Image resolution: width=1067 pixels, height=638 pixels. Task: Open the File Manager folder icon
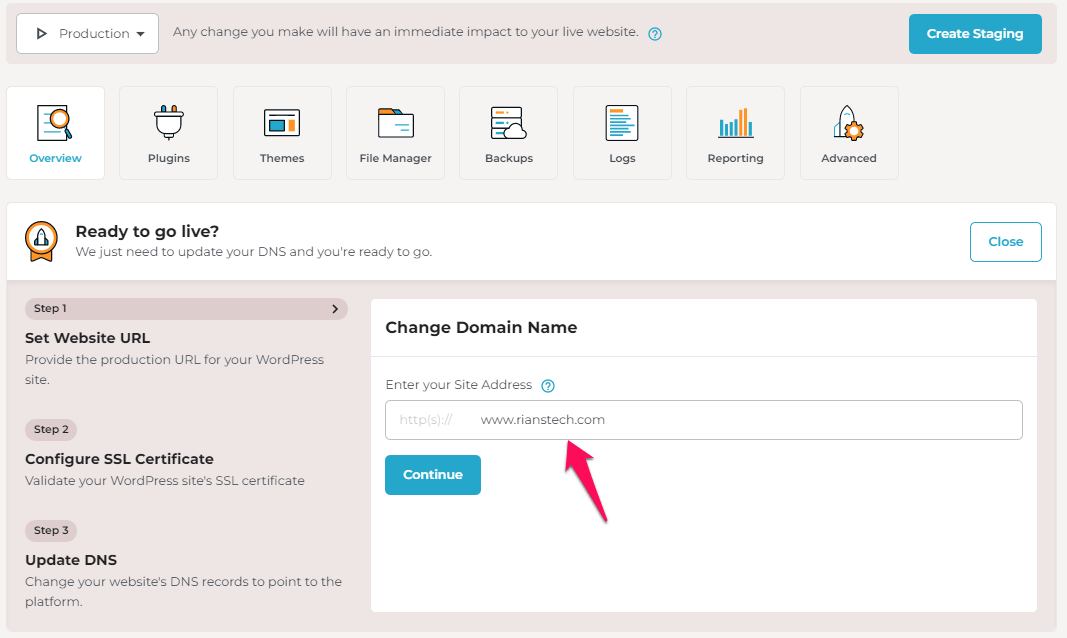pyautogui.click(x=395, y=123)
